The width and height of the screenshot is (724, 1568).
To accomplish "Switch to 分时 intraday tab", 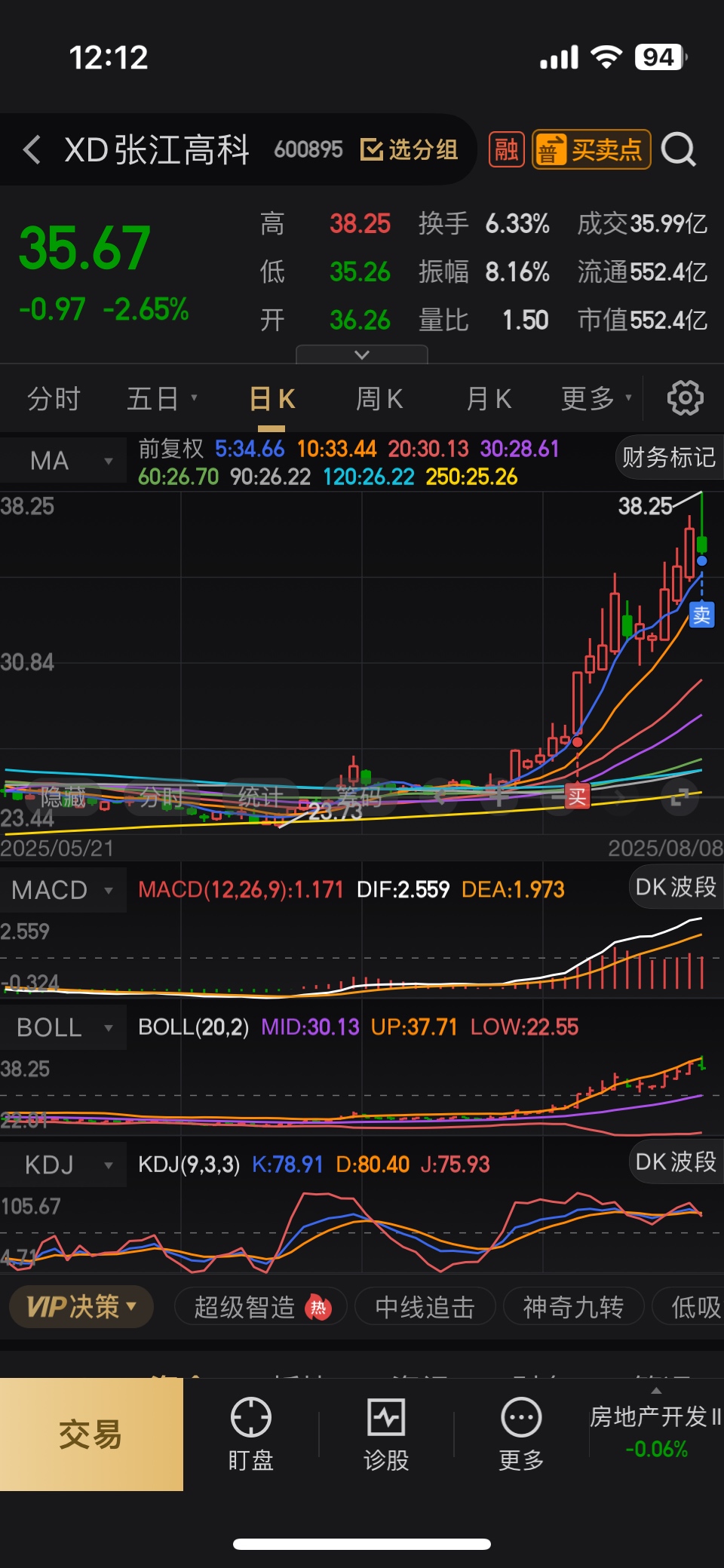I will (54, 398).
